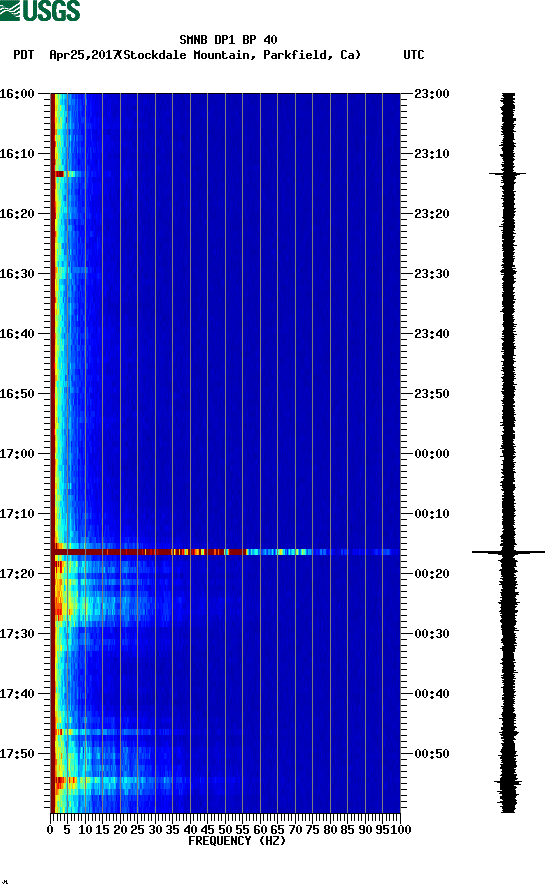The height and width of the screenshot is (893, 552).
Task: Click the broadband event streak near 17:16
Action: (x=225, y=552)
